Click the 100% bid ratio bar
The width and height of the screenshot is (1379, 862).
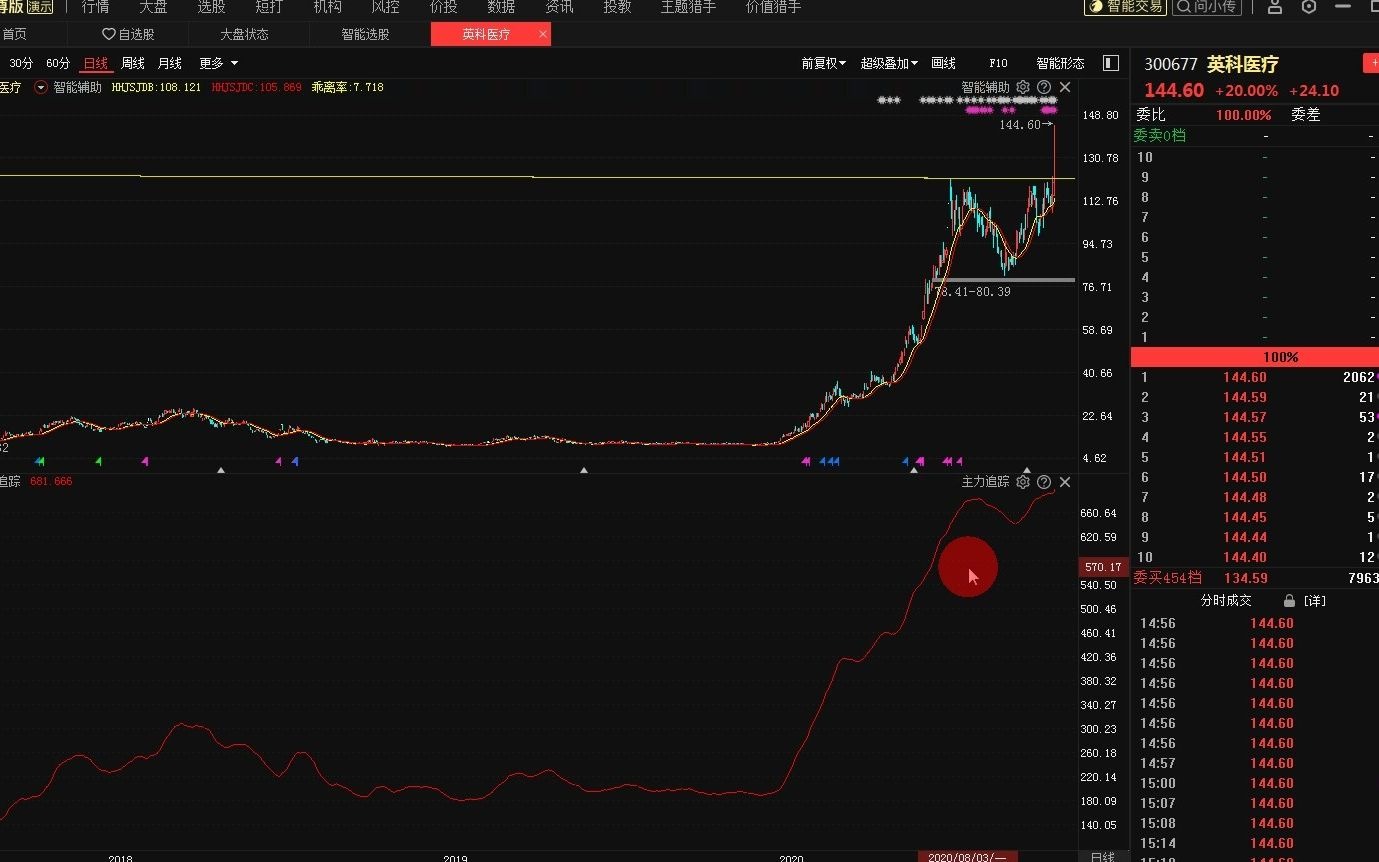(1255, 357)
